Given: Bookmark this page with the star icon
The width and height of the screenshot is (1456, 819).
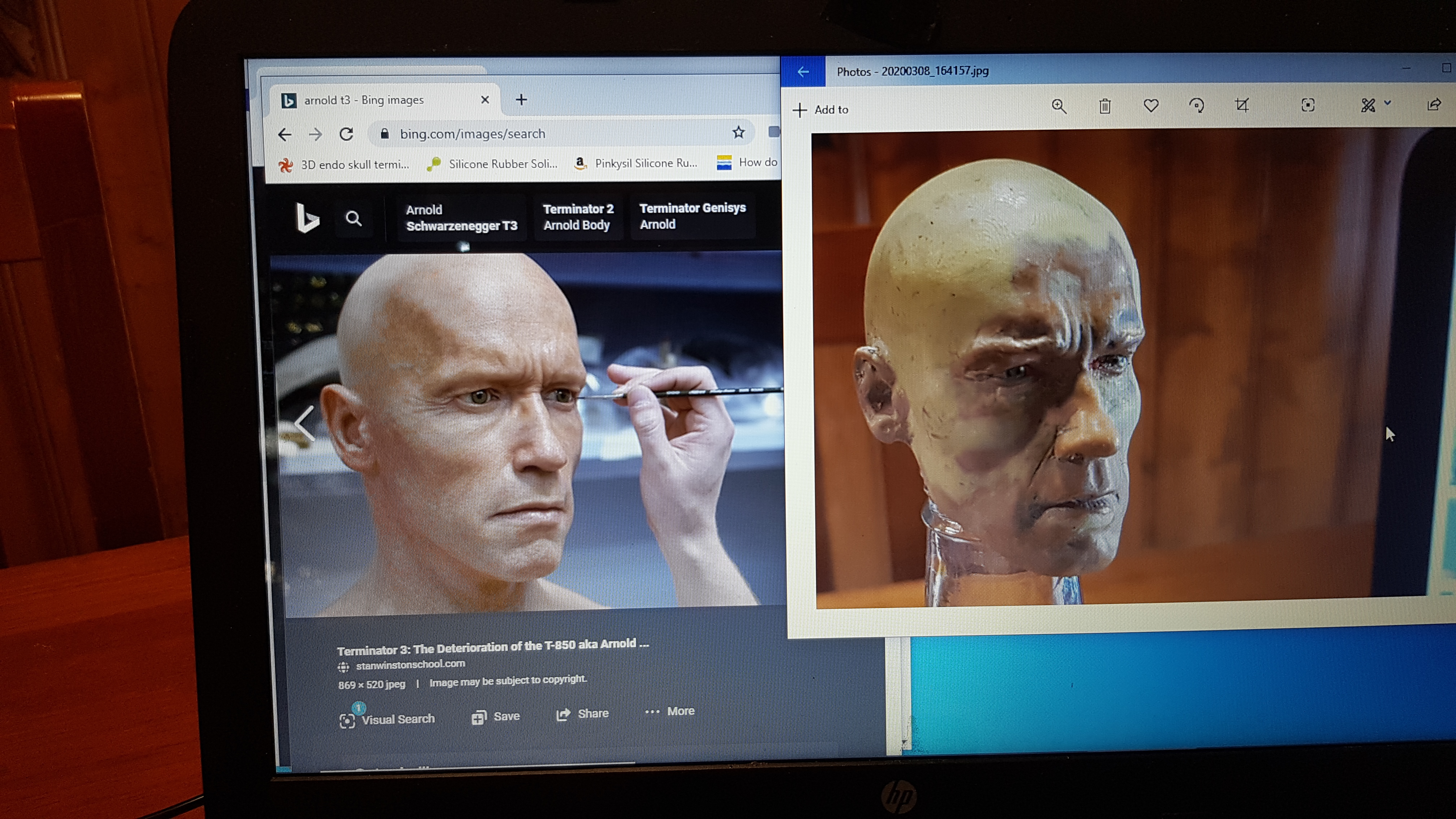Looking at the screenshot, I should click(x=738, y=133).
